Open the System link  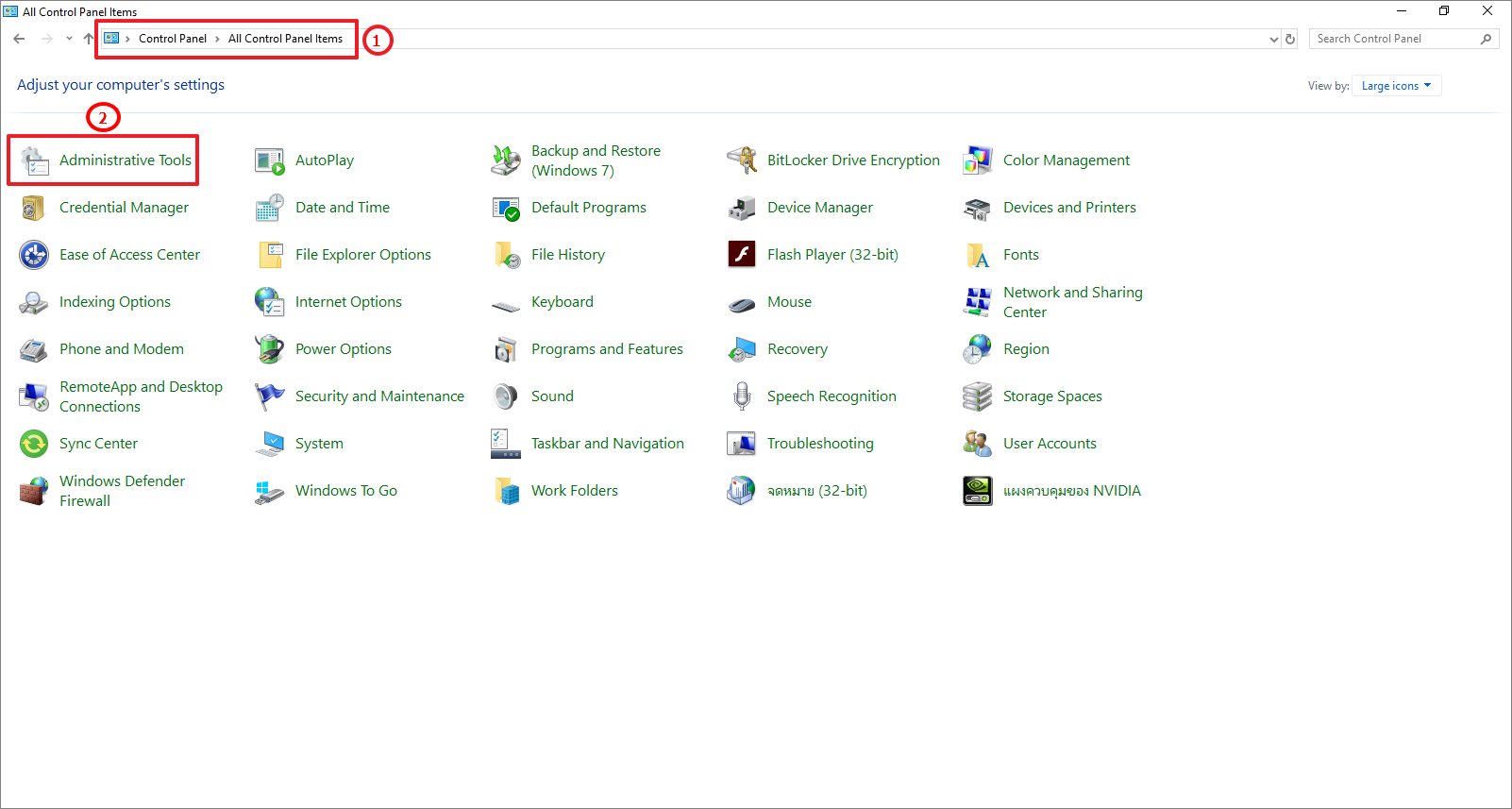click(319, 444)
